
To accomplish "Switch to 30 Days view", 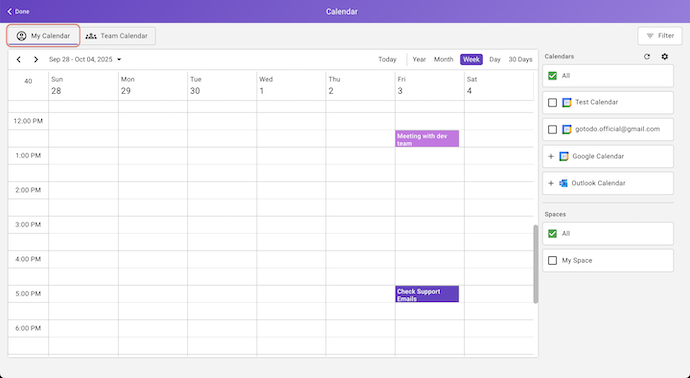I will pyautogui.click(x=520, y=59).
